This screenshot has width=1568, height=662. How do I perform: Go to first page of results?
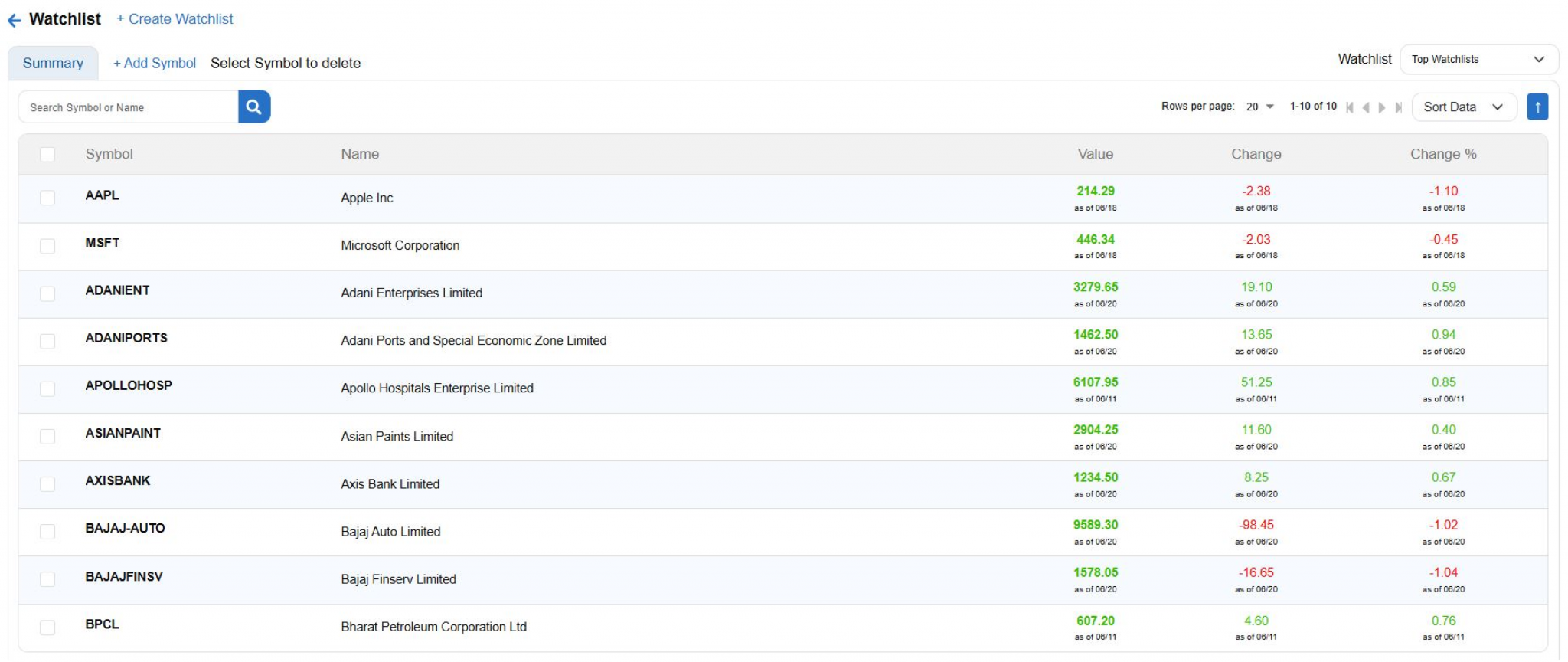[x=1350, y=107]
